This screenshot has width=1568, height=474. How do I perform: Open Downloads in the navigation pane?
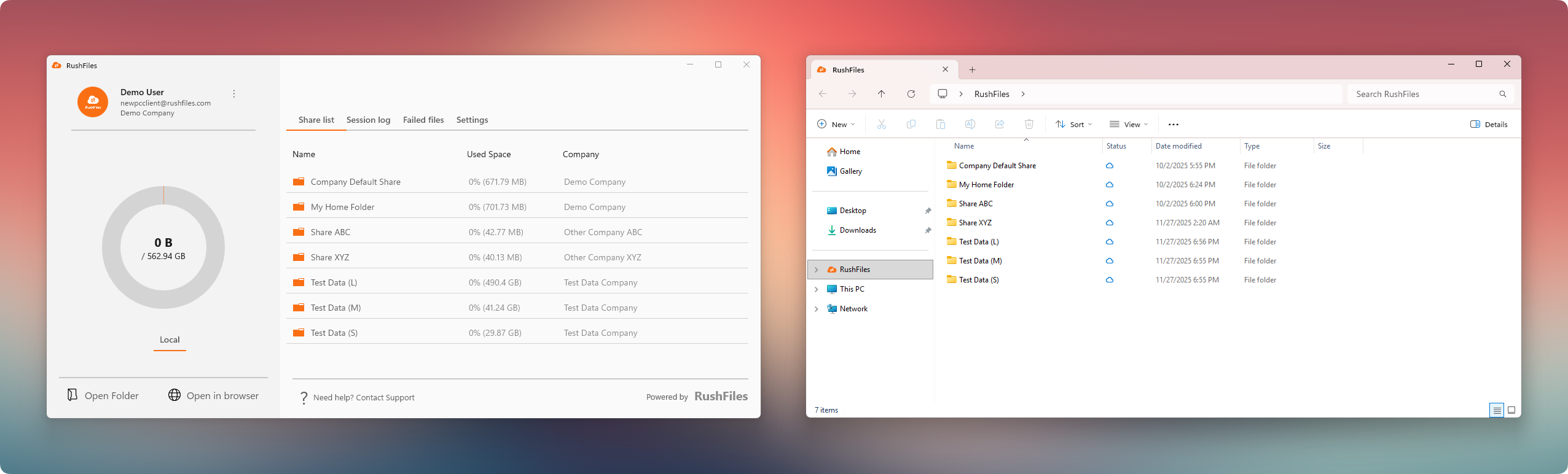point(852,230)
